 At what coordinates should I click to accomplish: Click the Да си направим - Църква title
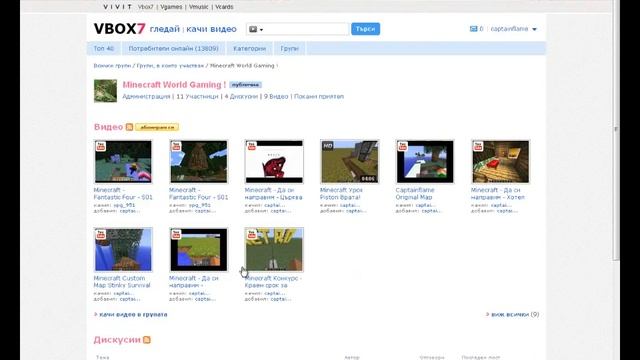coord(273,193)
